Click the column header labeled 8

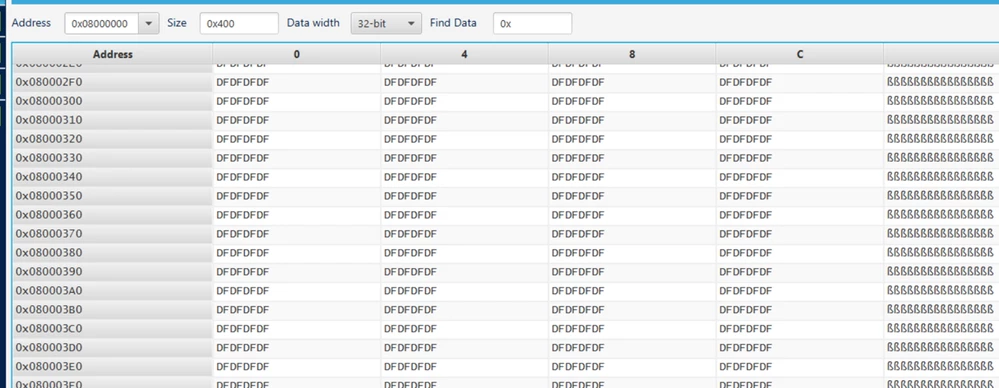(632, 54)
